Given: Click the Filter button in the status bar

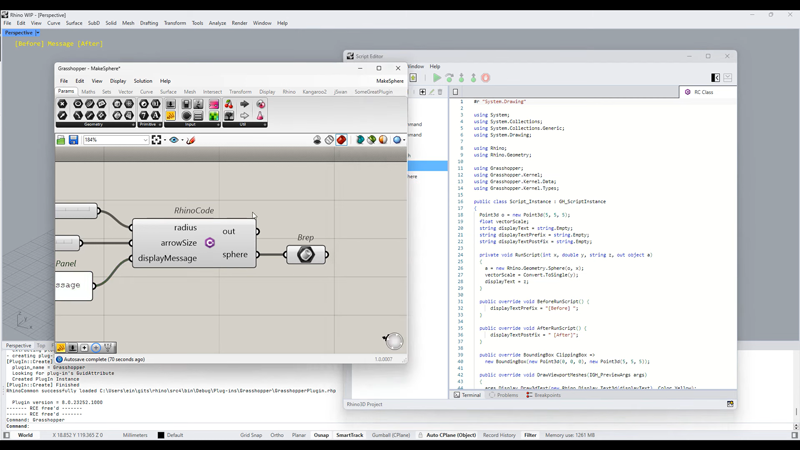Looking at the screenshot, I should click(x=530, y=435).
